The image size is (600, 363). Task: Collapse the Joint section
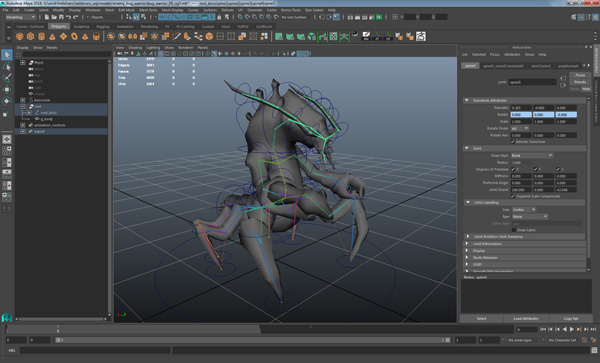point(467,148)
